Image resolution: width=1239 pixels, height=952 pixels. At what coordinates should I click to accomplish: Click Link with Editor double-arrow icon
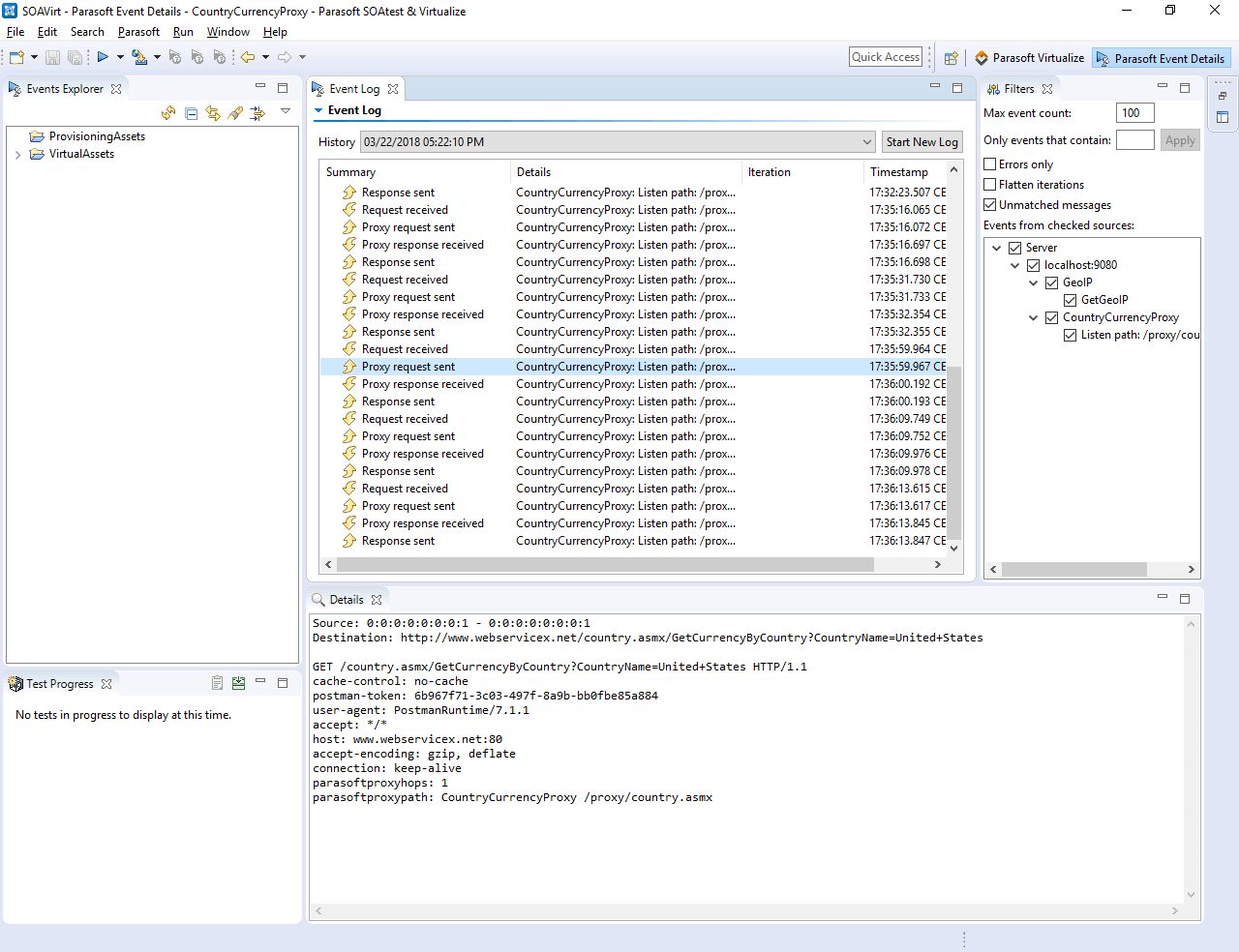[x=213, y=113]
